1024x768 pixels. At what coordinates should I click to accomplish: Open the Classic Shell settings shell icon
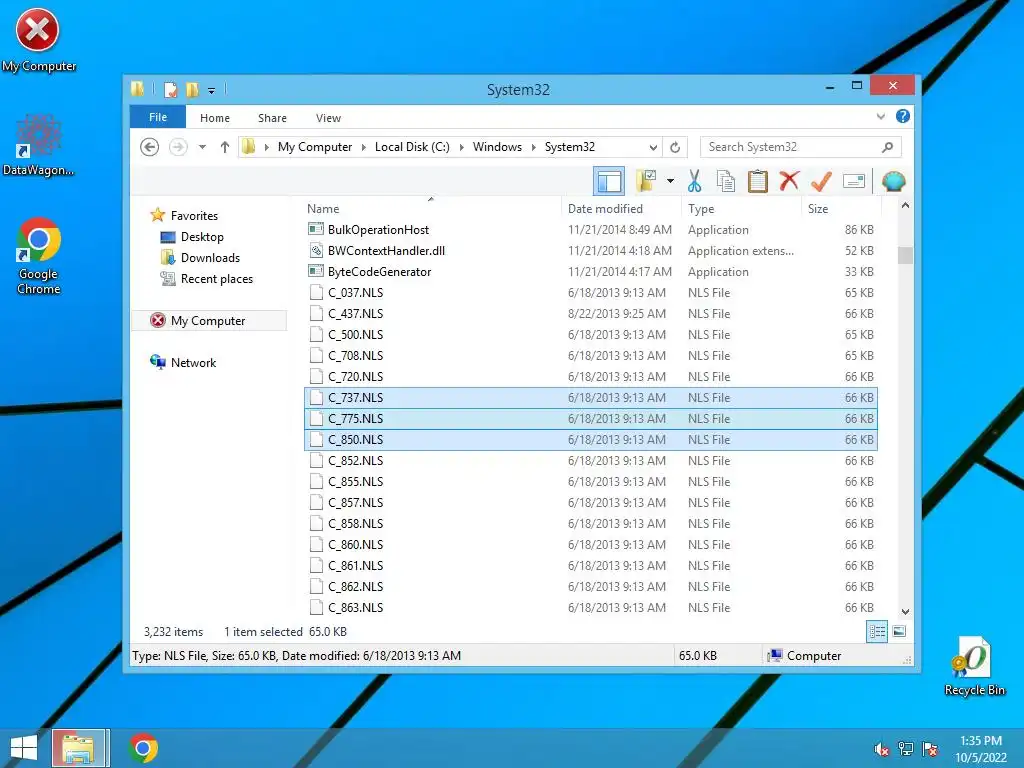(893, 181)
